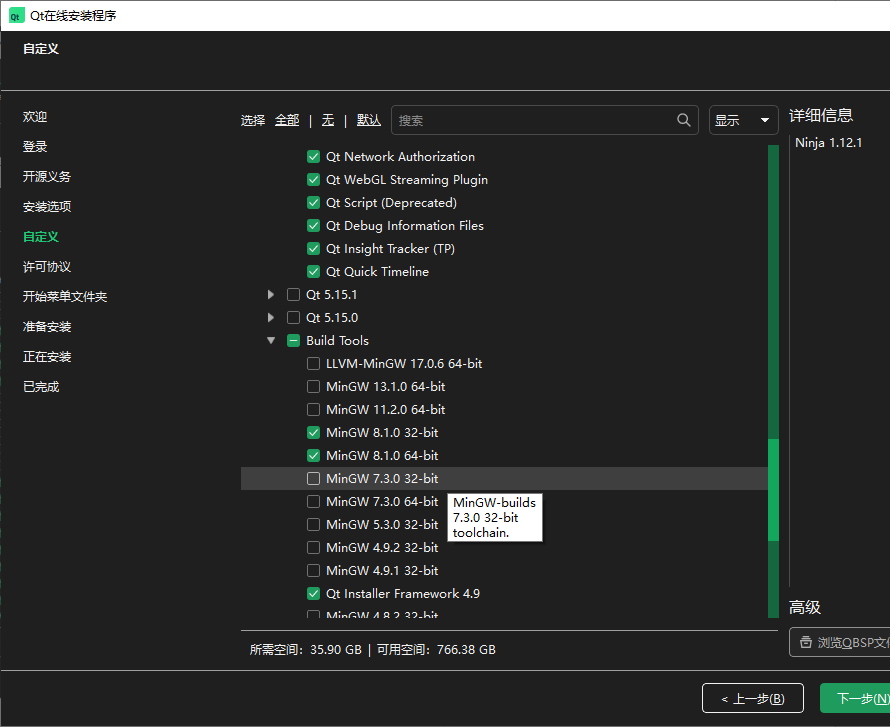Screen dimensions: 890x727
Task: Check MinGW 4.9.2 32-bit
Action: (313, 548)
